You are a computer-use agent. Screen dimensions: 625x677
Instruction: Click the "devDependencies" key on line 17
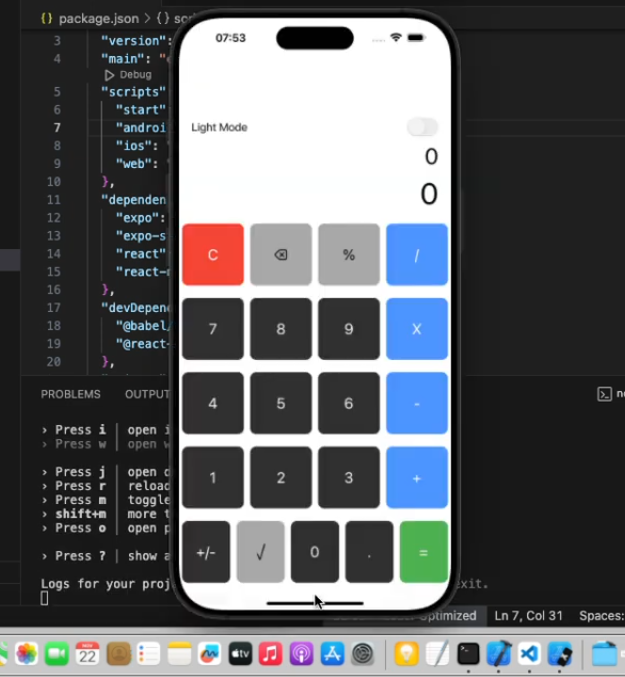coord(136,307)
